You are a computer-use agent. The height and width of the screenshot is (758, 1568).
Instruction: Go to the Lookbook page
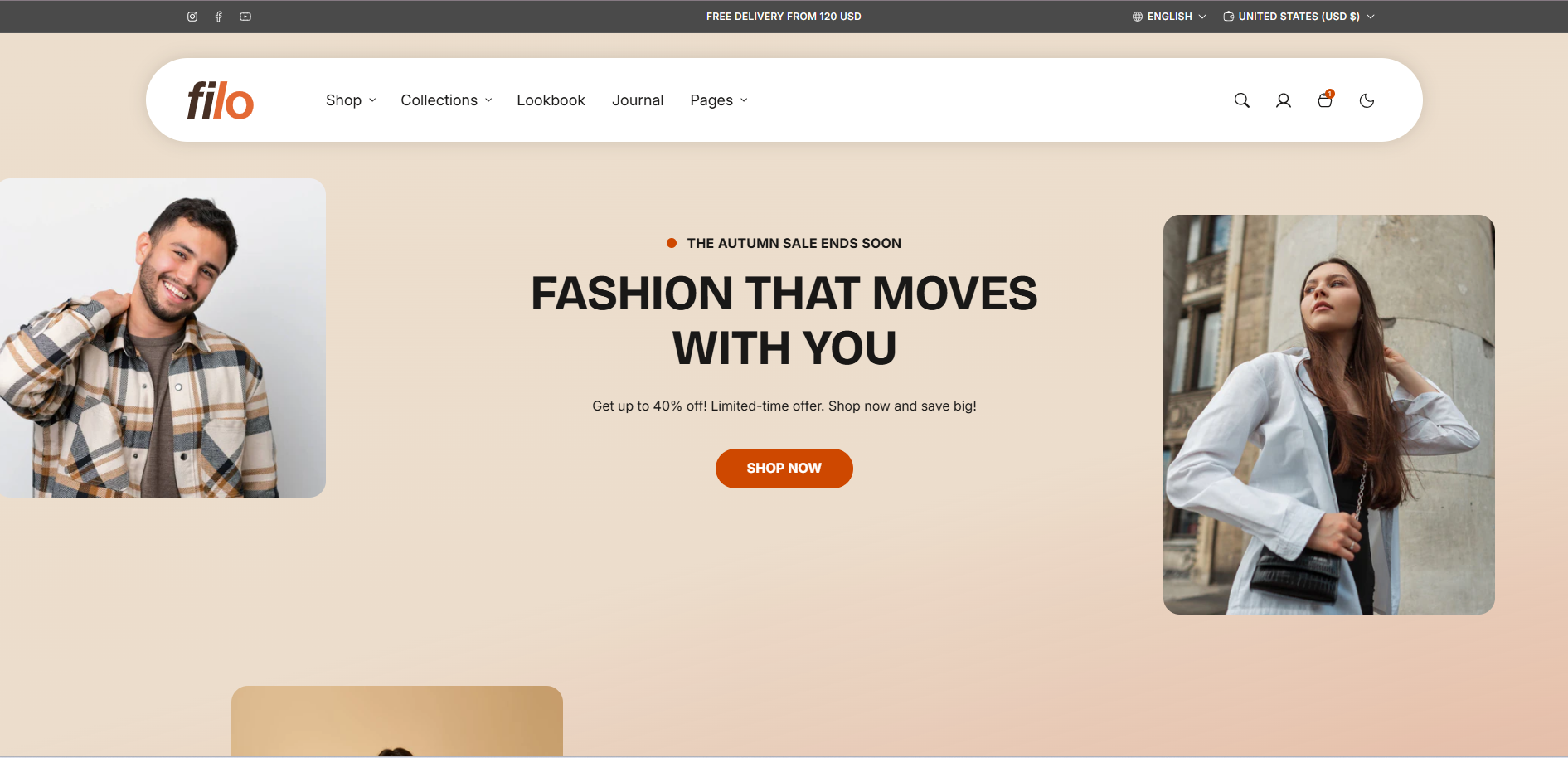click(x=551, y=100)
